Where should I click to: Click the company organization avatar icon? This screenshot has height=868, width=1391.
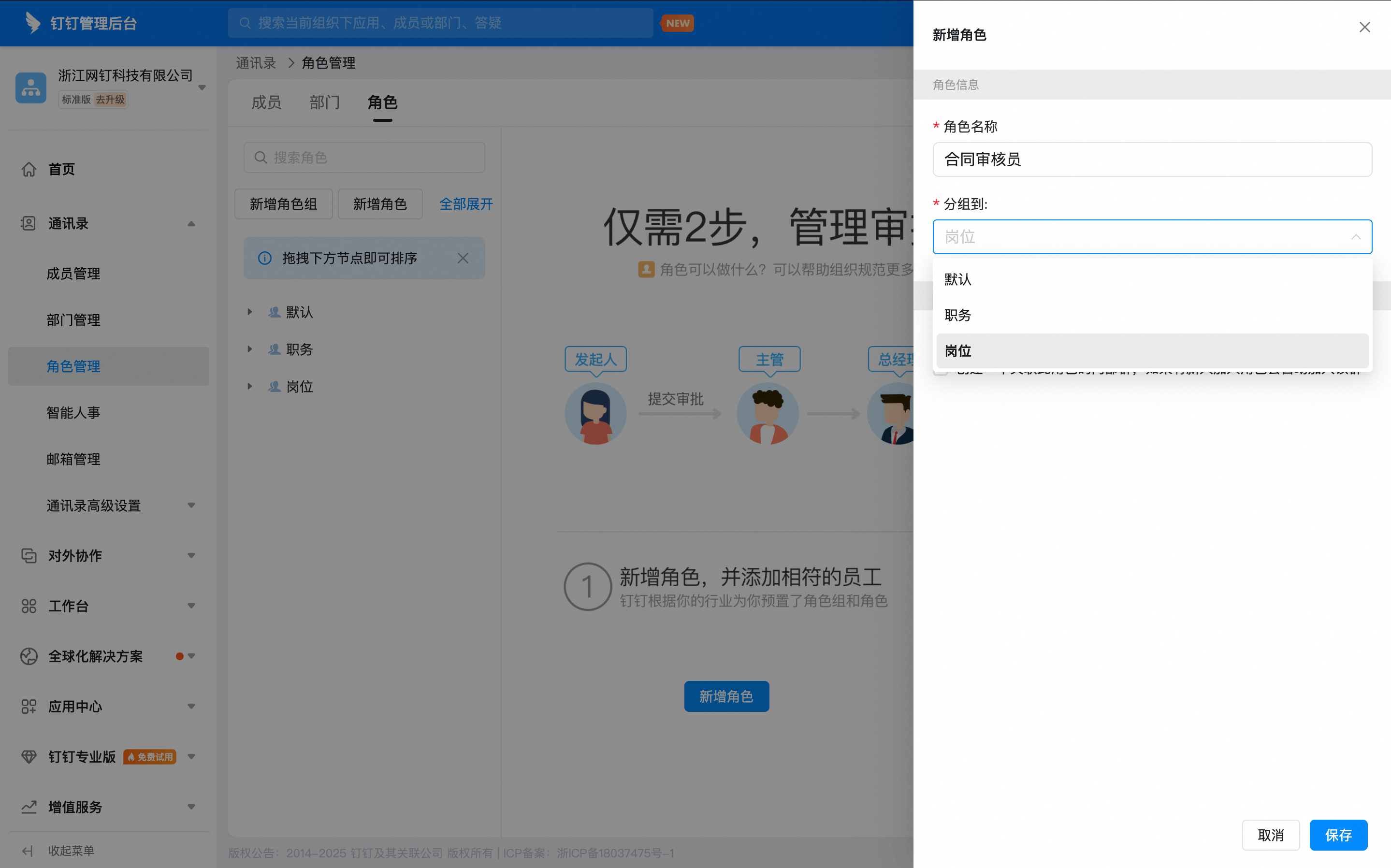[30, 88]
